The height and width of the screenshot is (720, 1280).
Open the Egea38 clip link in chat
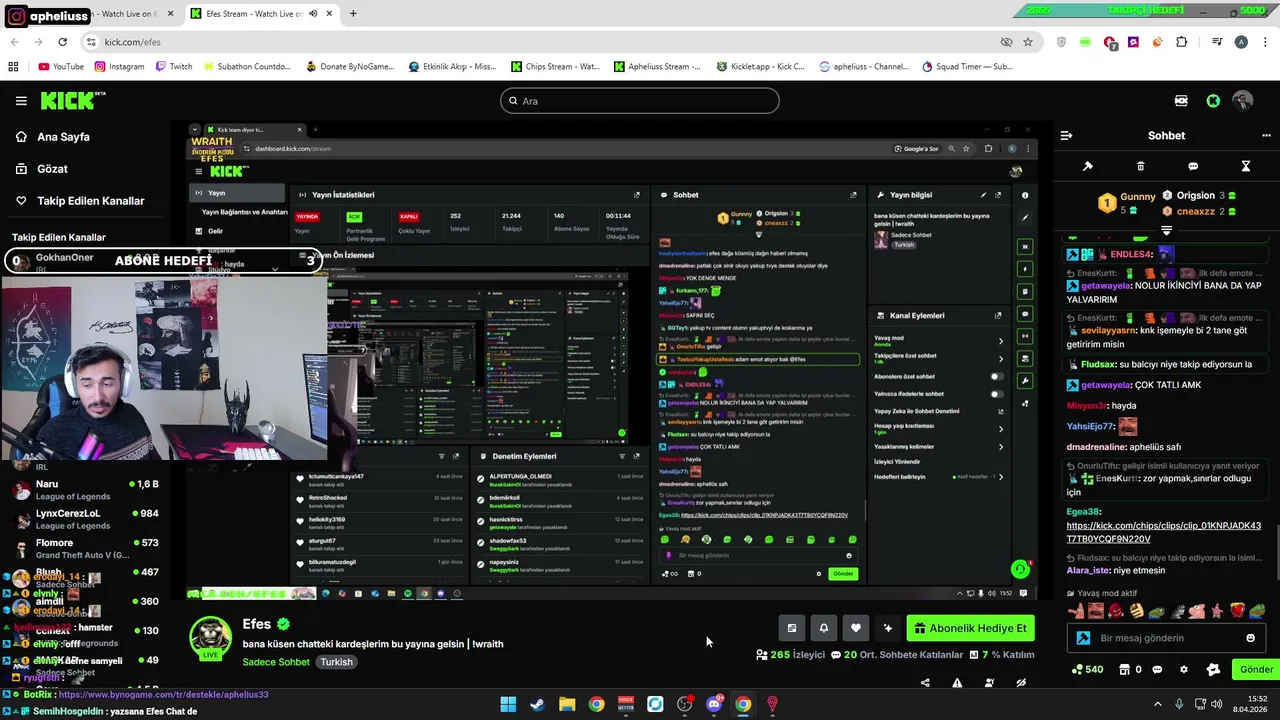tap(1164, 532)
